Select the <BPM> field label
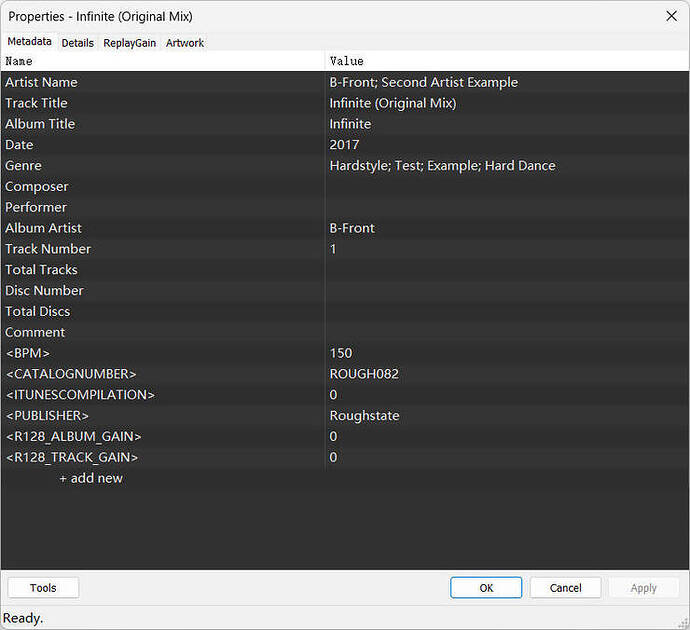Screen dimensions: 690x630 (27, 353)
